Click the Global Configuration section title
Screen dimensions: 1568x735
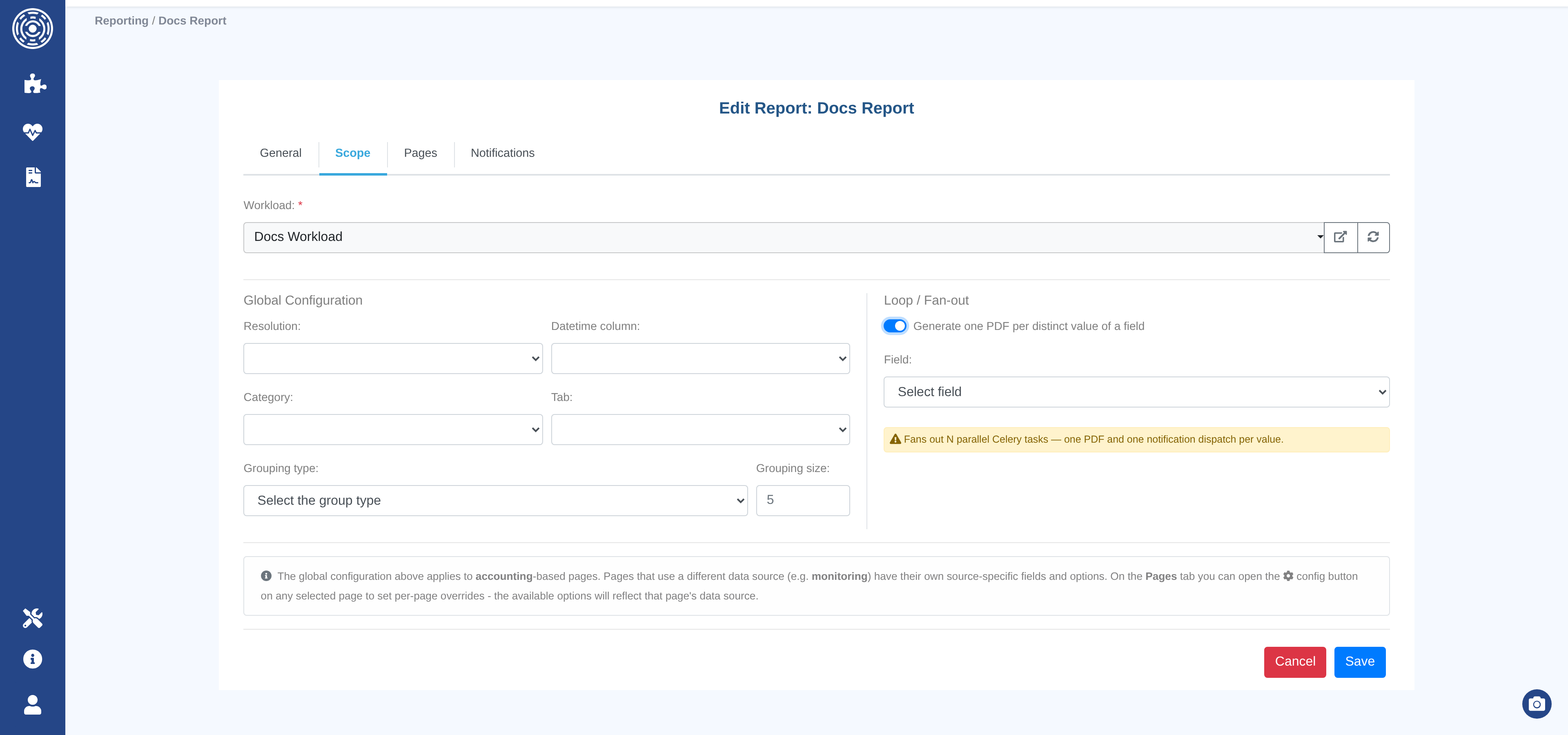click(303, 301)
